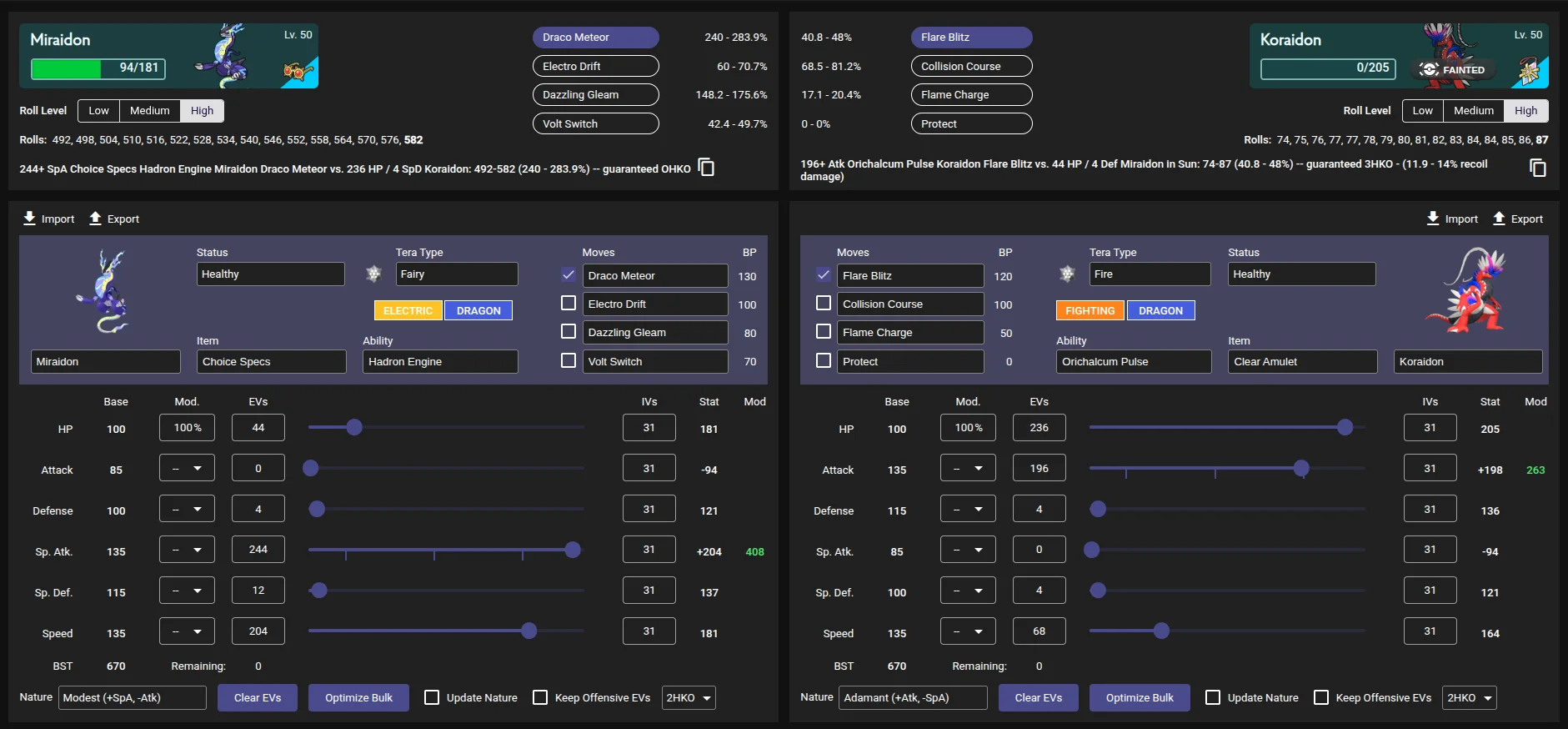Open Miraidon's Status dropdown showing Healthy

pos(271,274)
